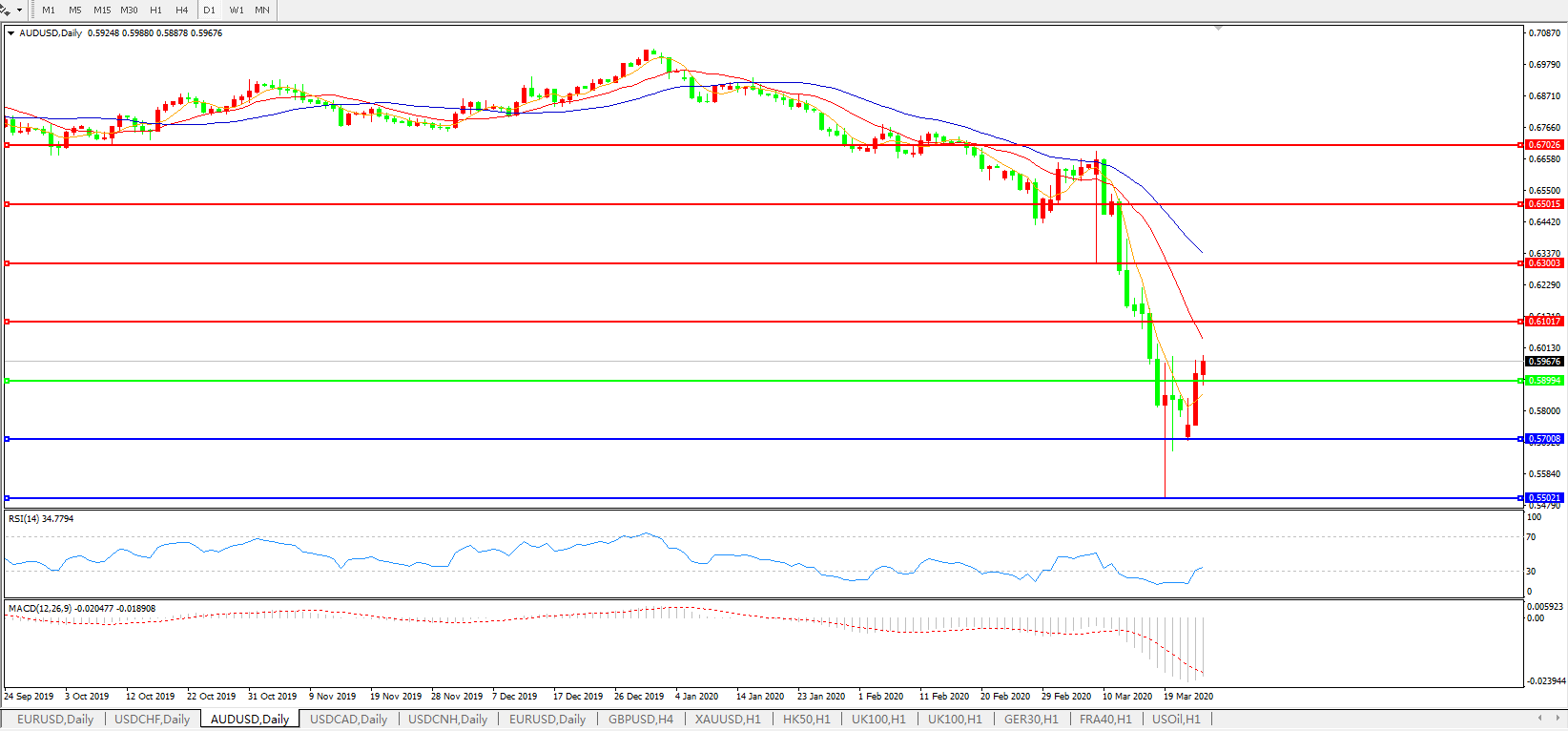Click the toolbar grip handle before M1
The width and height of the screenshot is (1568, 731).
pyautogui.click(x=33, y=10)
